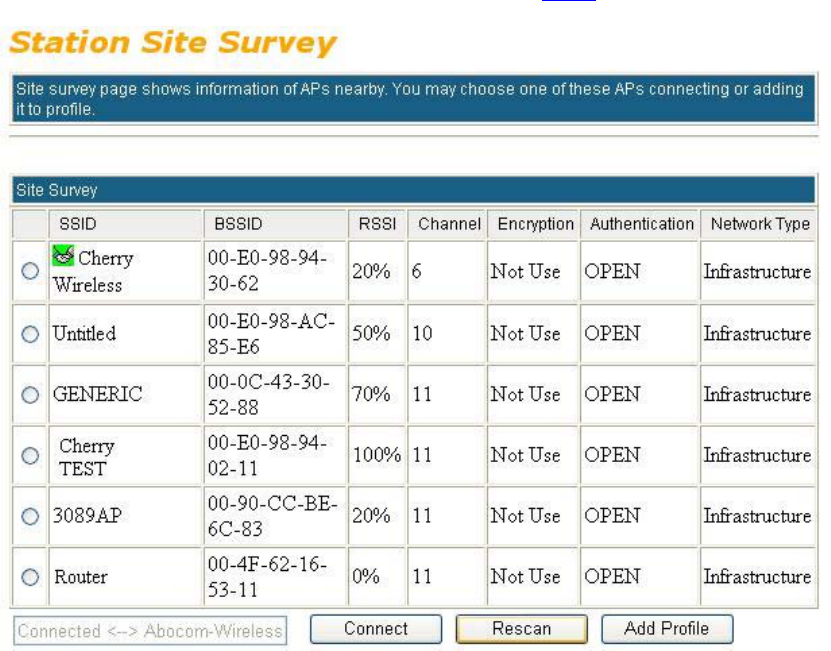Screen dimensions: 831x651
Task: Click BSSID 00-90-CC-BE-6C-83
Action: (x=272, y=516)
